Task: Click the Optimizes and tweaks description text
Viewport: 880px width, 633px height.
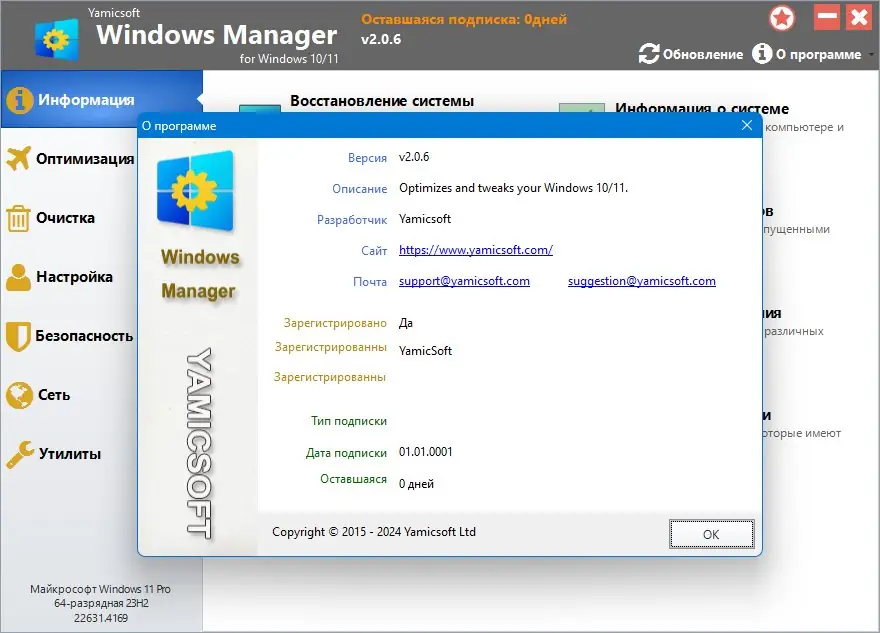Action: point(514,188)
